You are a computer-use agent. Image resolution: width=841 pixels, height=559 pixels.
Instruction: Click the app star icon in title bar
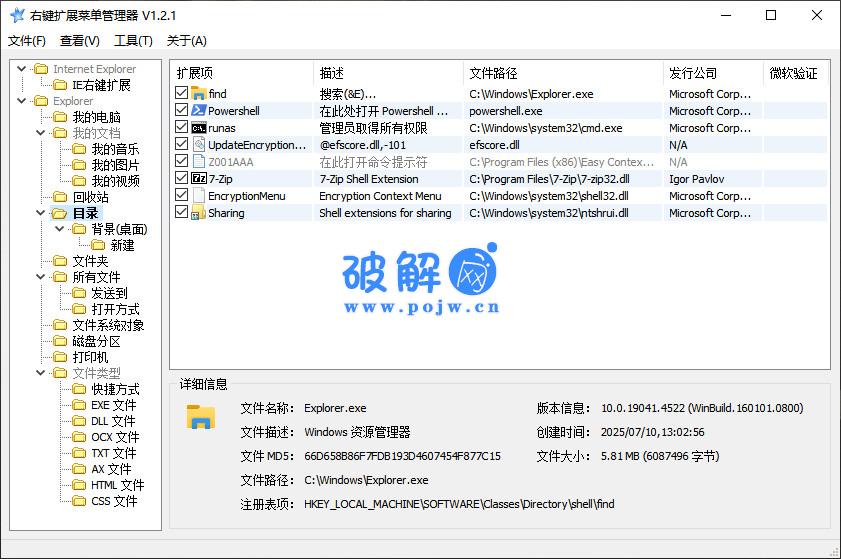click(17, 15)
